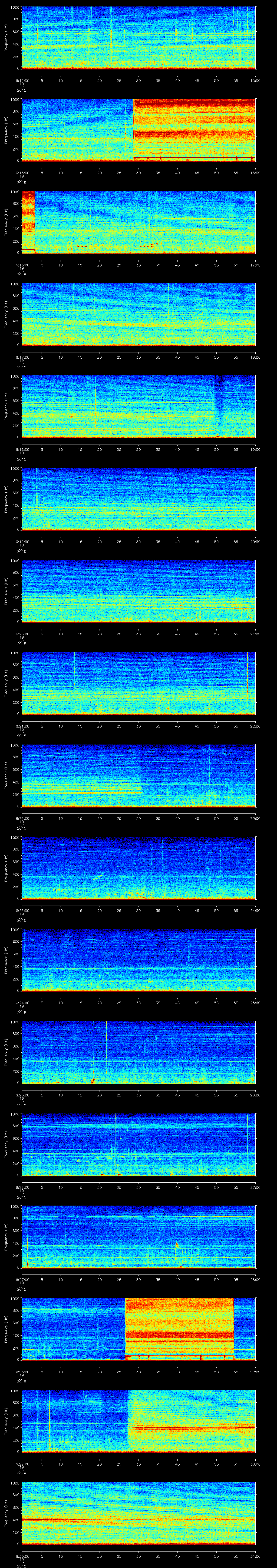Viewport: 277px width, 1568px height.
Task: Click the 6:15:00 time axis label
Action: click(22, 173)
